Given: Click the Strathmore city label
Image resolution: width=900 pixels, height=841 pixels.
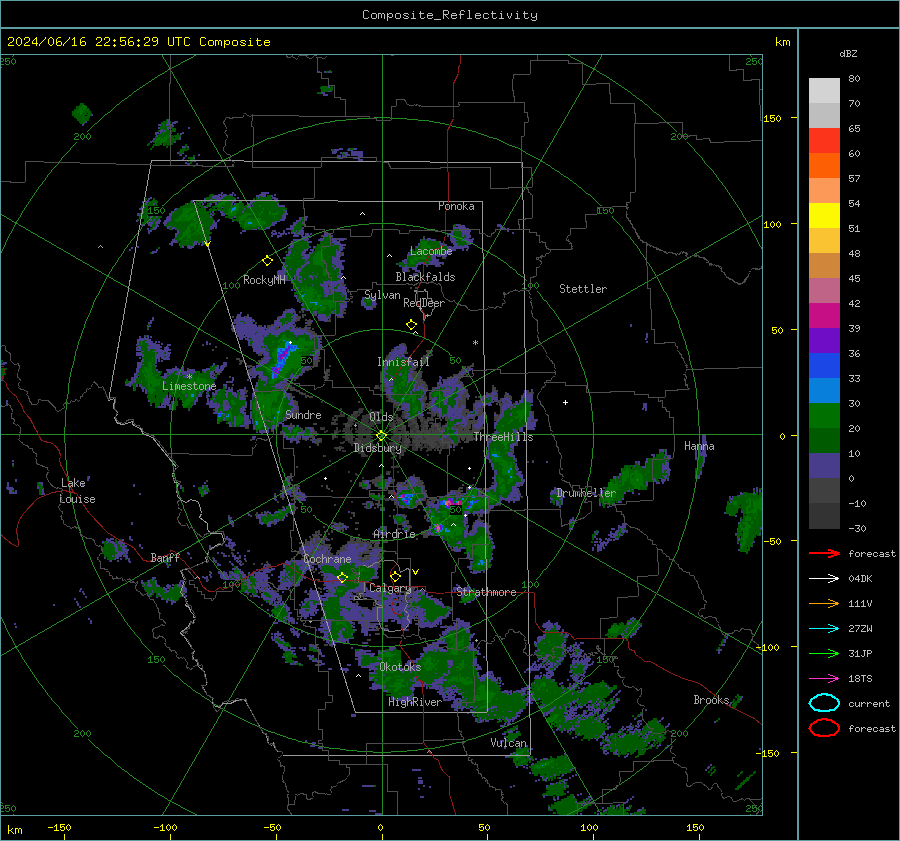Looking at the screenshot, I should click(x=486, y=592).
